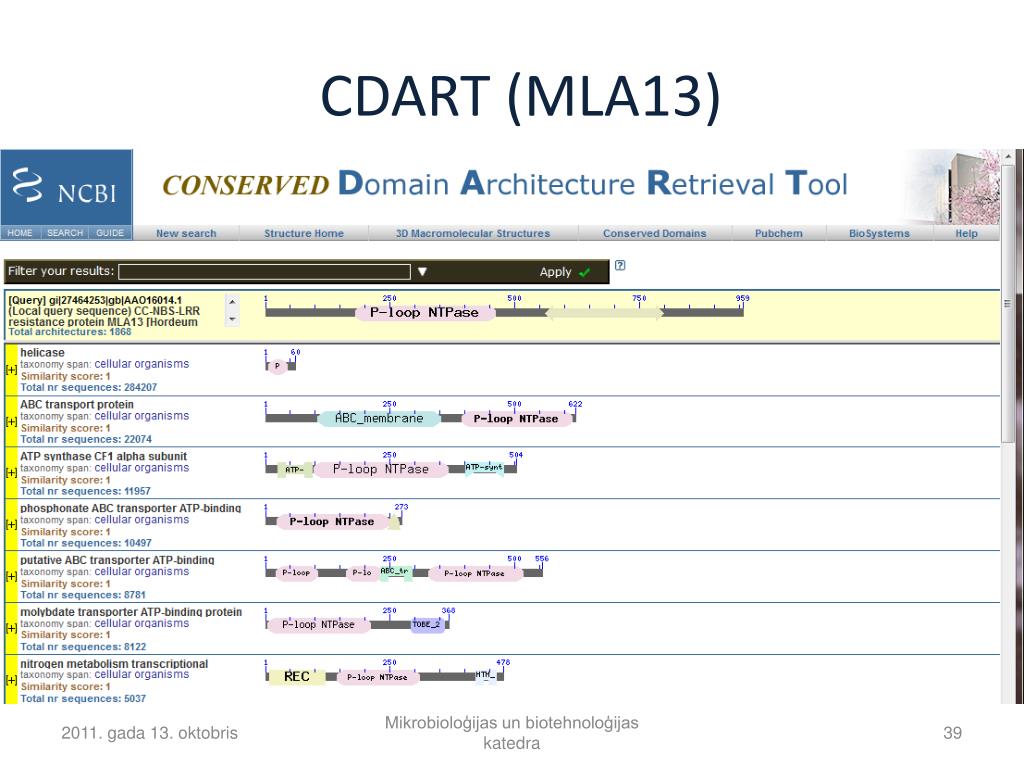This screenshot has height=768, width=1024.
Task: Expand the putative ABC transporter row
Action: point(11,577)
